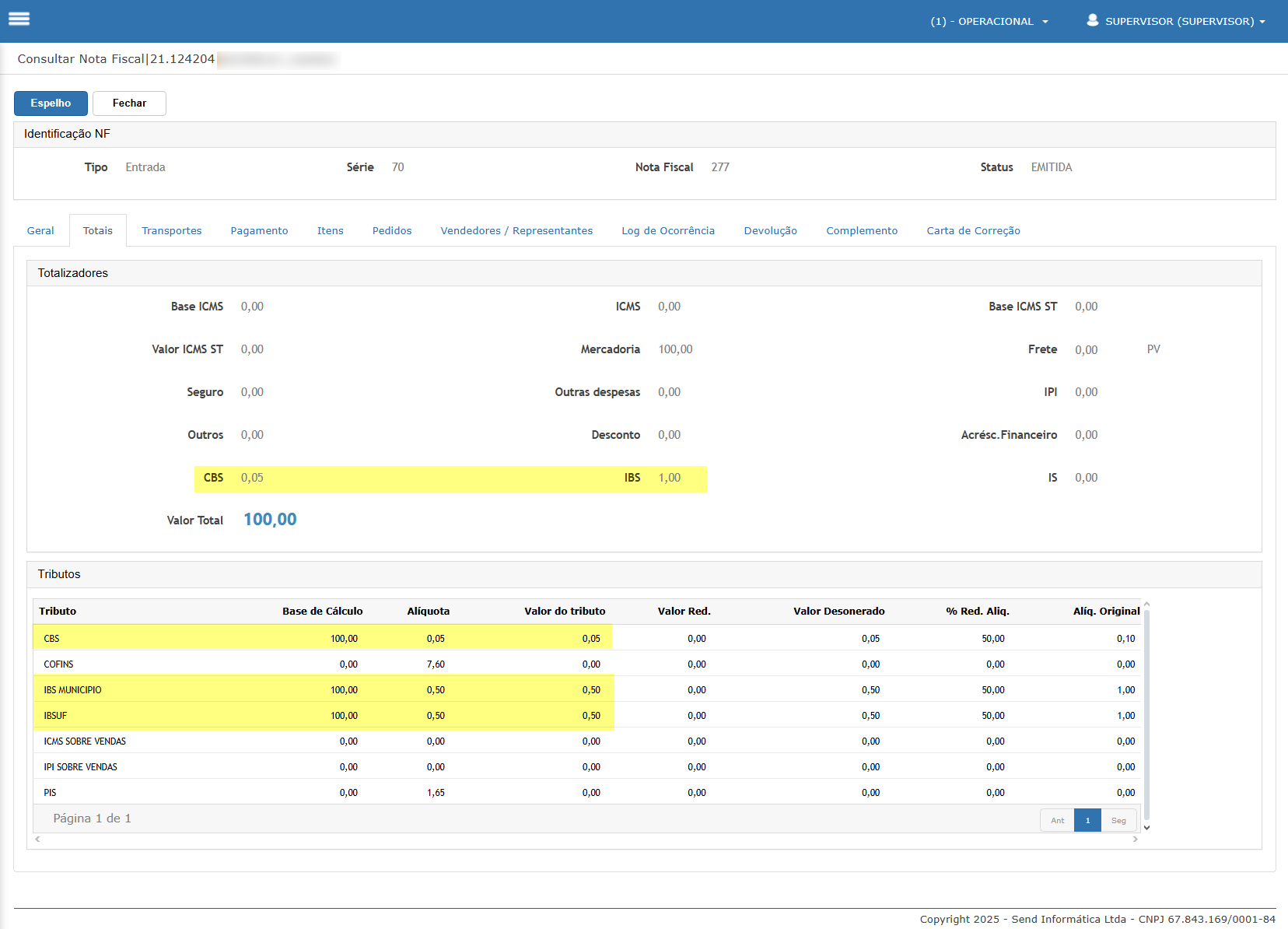Image resolution: width=1288 pixels, height=929 pixels.
Task: Open the Pedidos tab
Action: pos(391,231)
